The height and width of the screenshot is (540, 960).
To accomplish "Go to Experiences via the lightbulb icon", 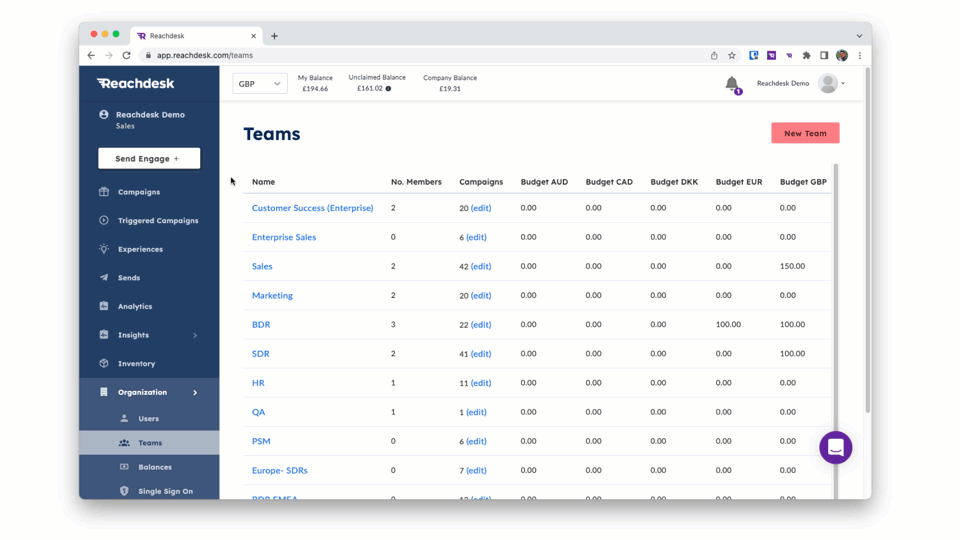I will [x=103, y=249].
